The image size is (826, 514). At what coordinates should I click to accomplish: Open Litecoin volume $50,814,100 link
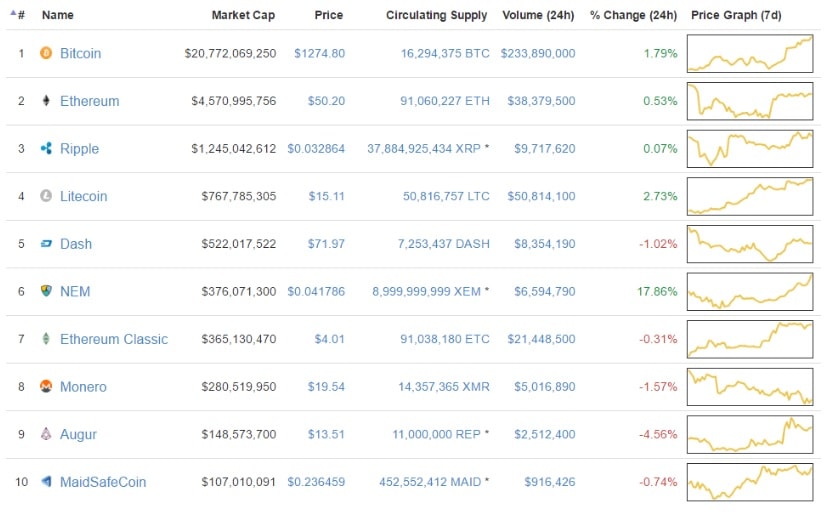coord(538,197)
